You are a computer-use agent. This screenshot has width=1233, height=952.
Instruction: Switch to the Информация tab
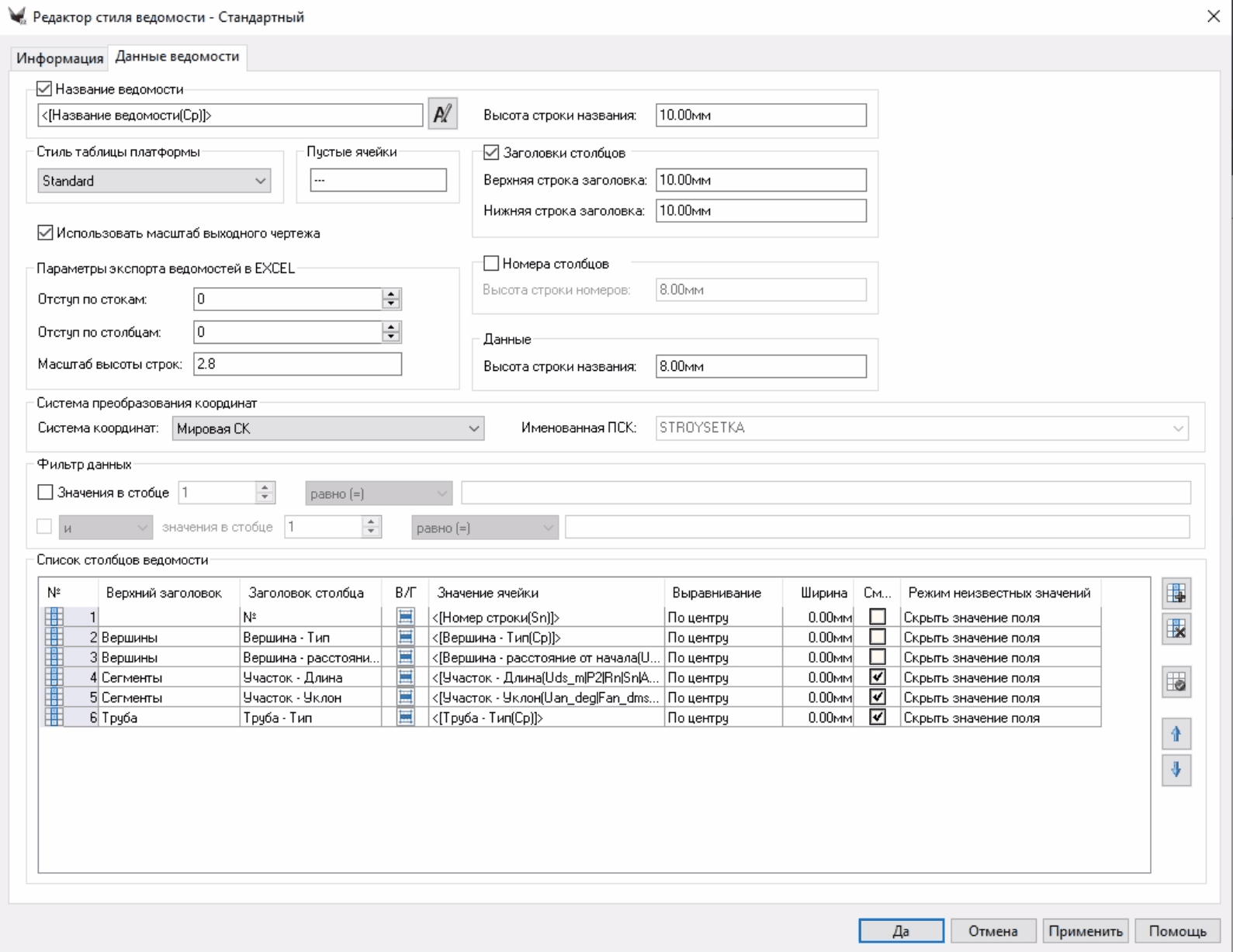click(60, 58)
